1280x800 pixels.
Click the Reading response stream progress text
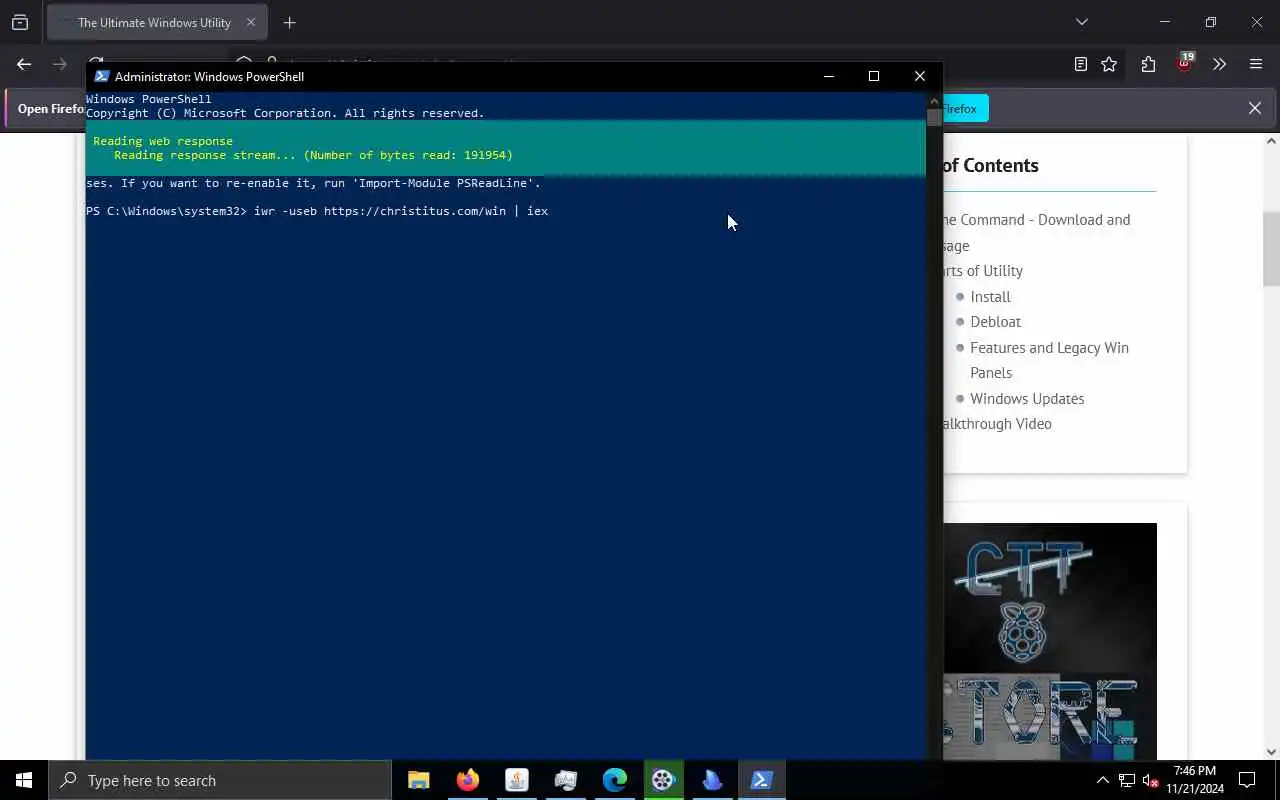click(313, 155)
